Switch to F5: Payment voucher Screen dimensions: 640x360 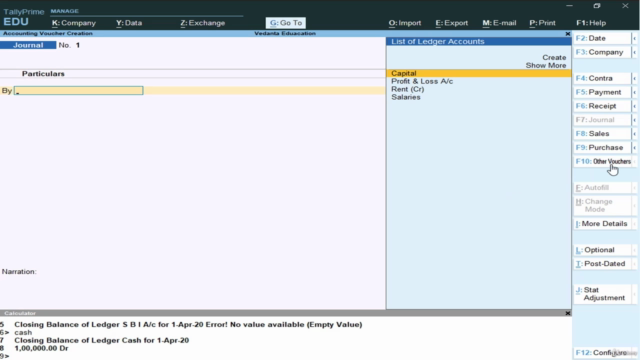coord(602,92)
